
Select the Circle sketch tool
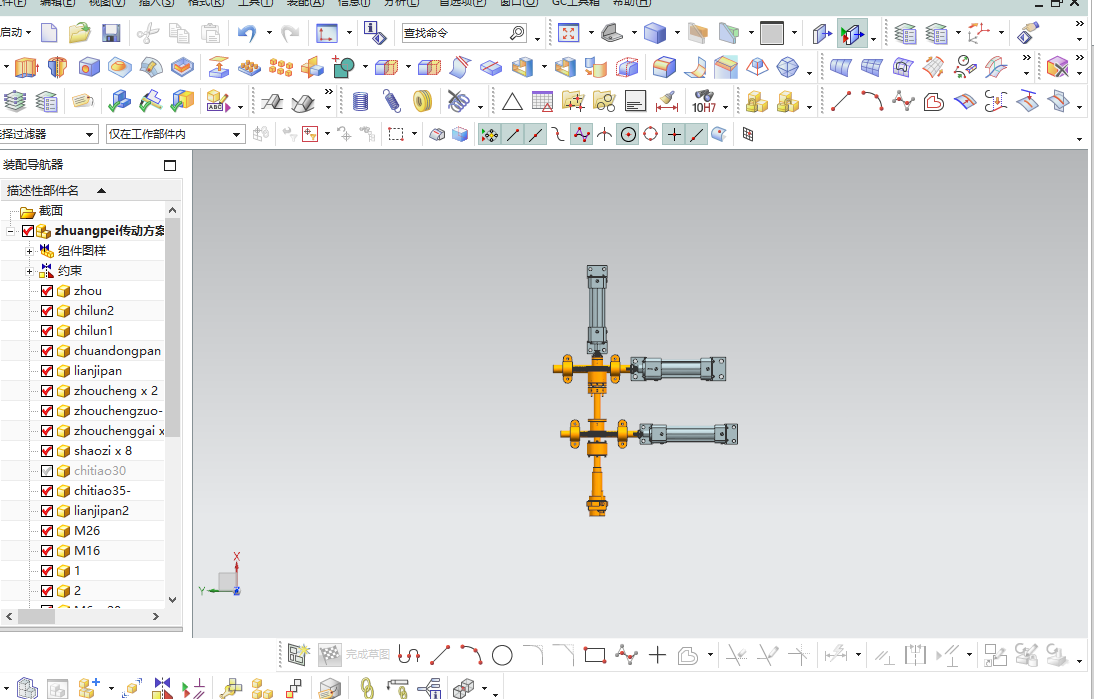pyautogui.click(x=502, y=655)
